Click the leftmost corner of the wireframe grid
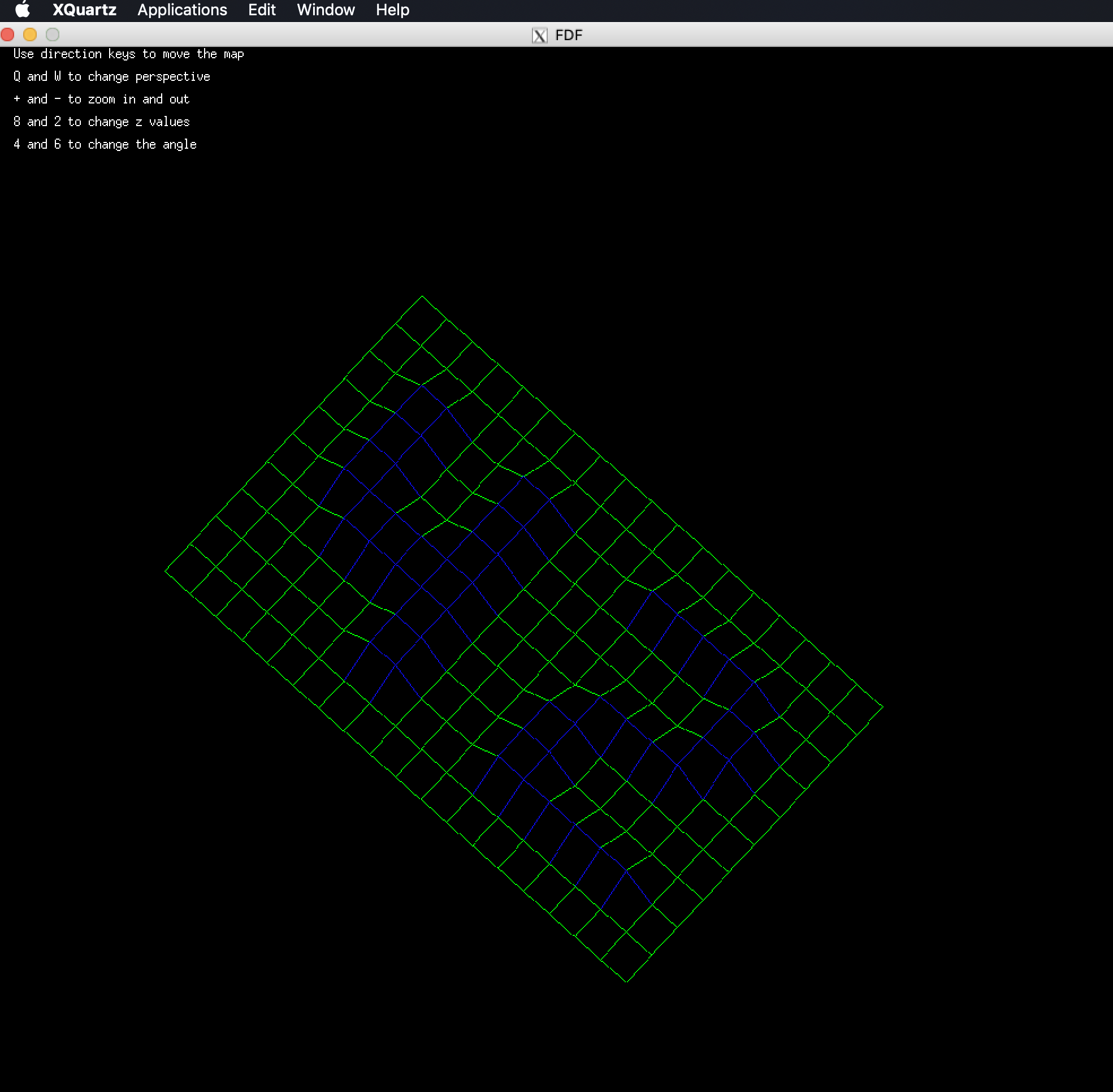 (166, 571)
